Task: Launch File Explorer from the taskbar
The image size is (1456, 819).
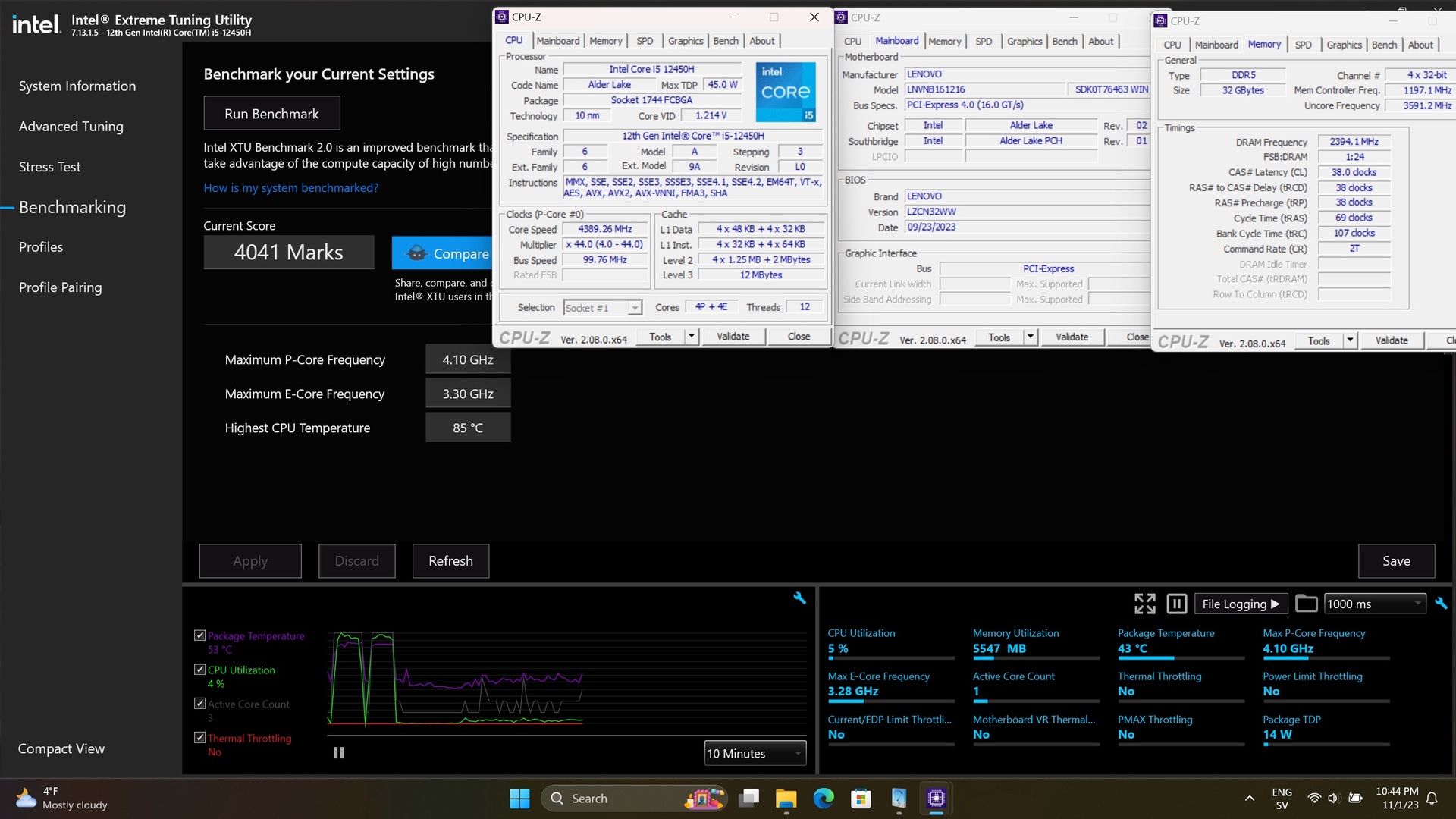Action: coord(786,799)
